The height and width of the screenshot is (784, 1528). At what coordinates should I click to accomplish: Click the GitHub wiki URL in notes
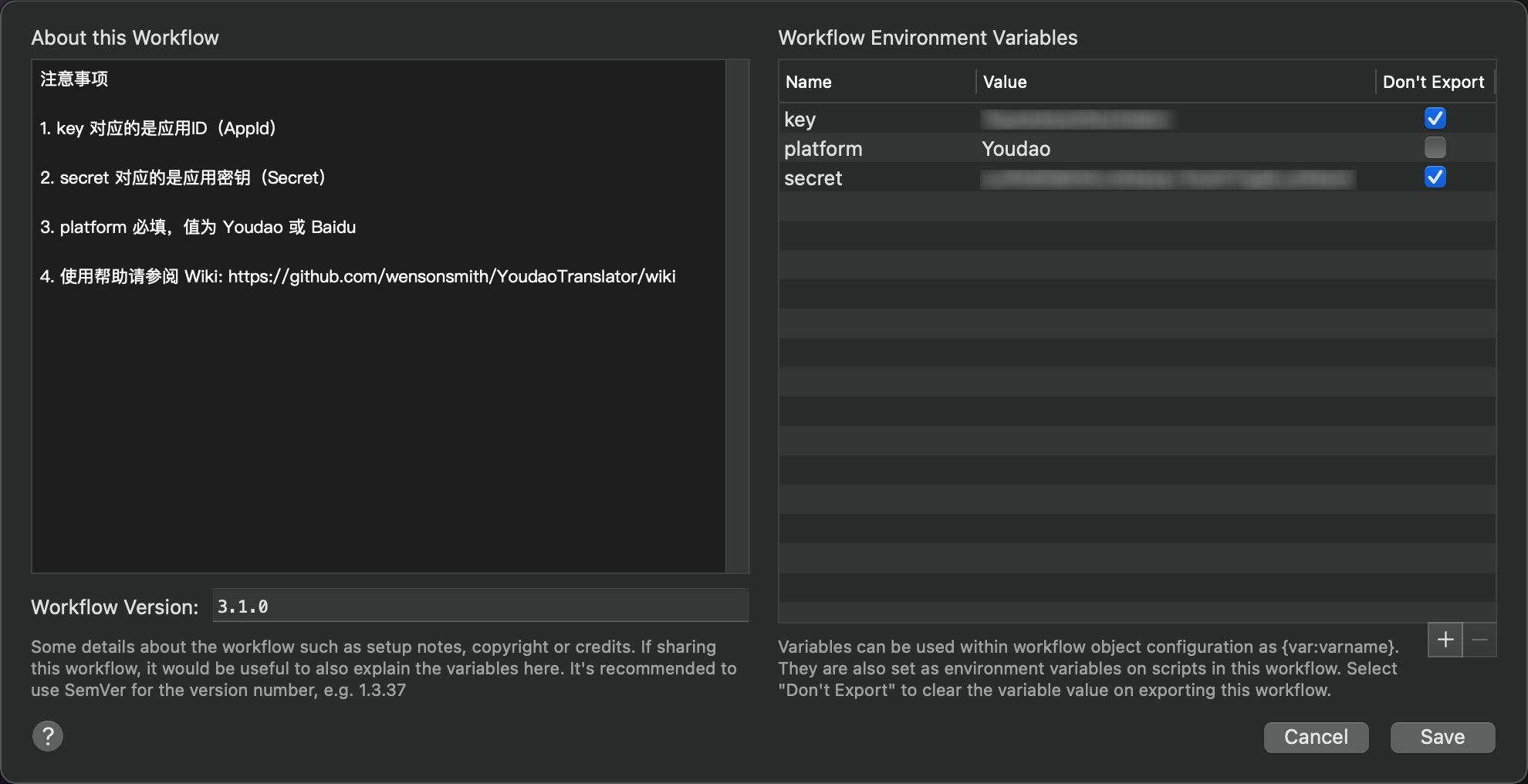[451, 276]
